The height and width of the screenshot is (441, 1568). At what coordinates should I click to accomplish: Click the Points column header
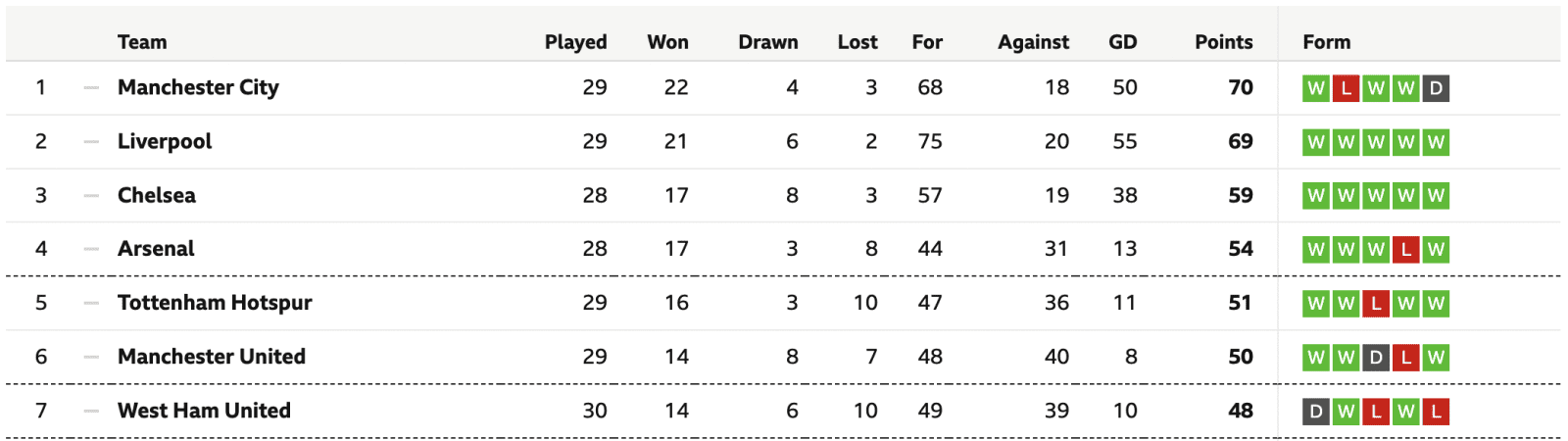(1223, 42)
